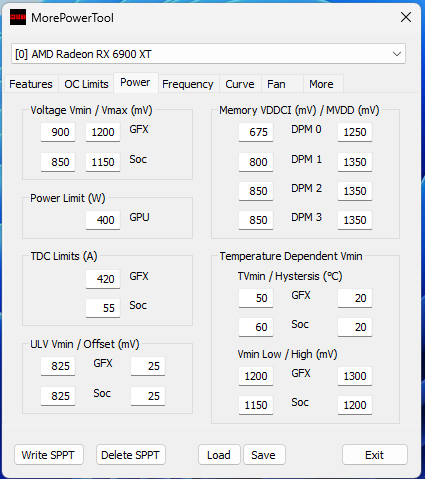Image resolution: width=425 pixels, height=479 pixels.
Task: Click the Voltage Vmin / Vmax (mV) group label
Action: pyautogui.click(x=91, y=110)
